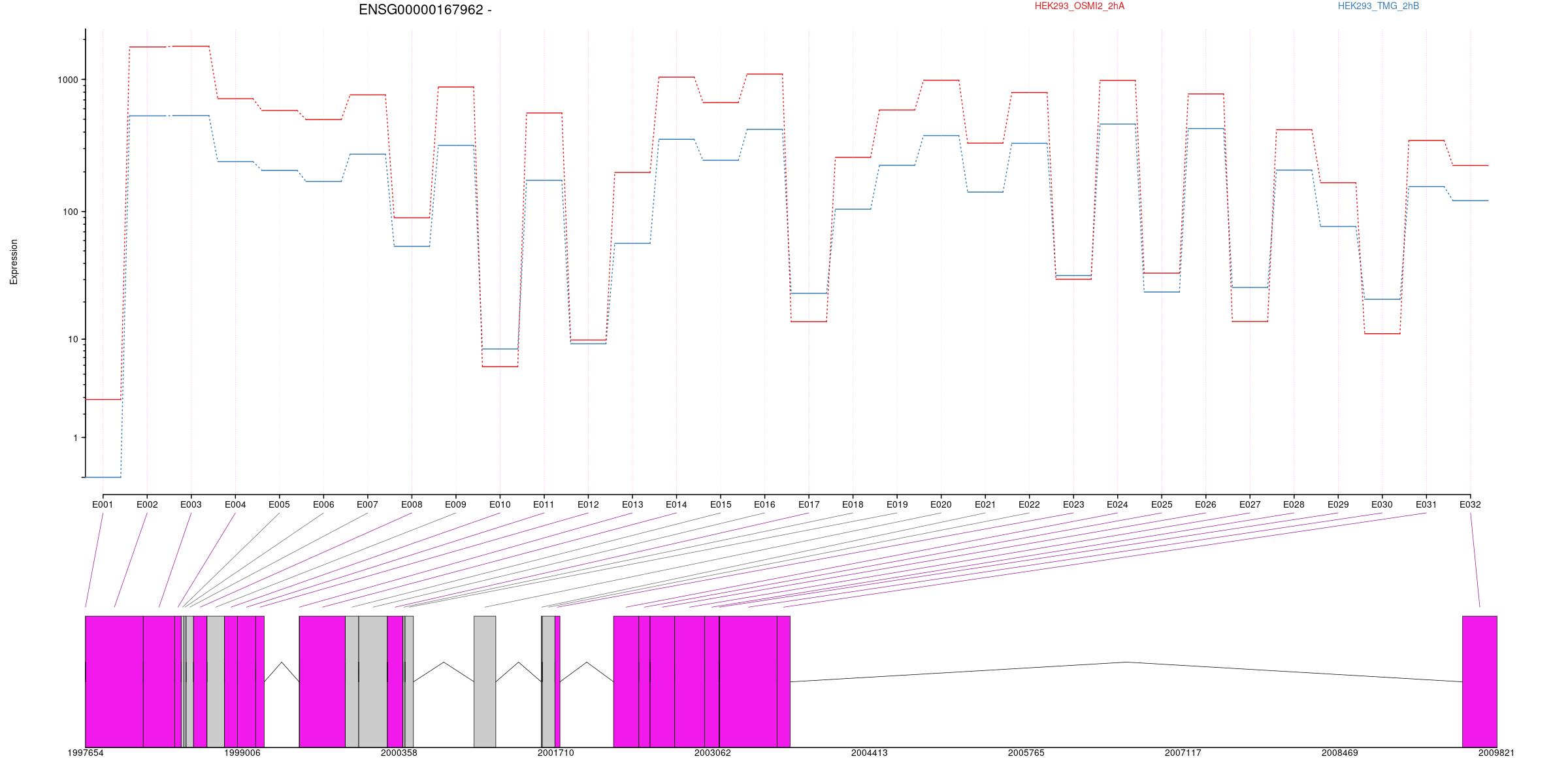
Task: Click genomic coordinate 1997654
Action: pyautogui.click(x=86, y=753)
